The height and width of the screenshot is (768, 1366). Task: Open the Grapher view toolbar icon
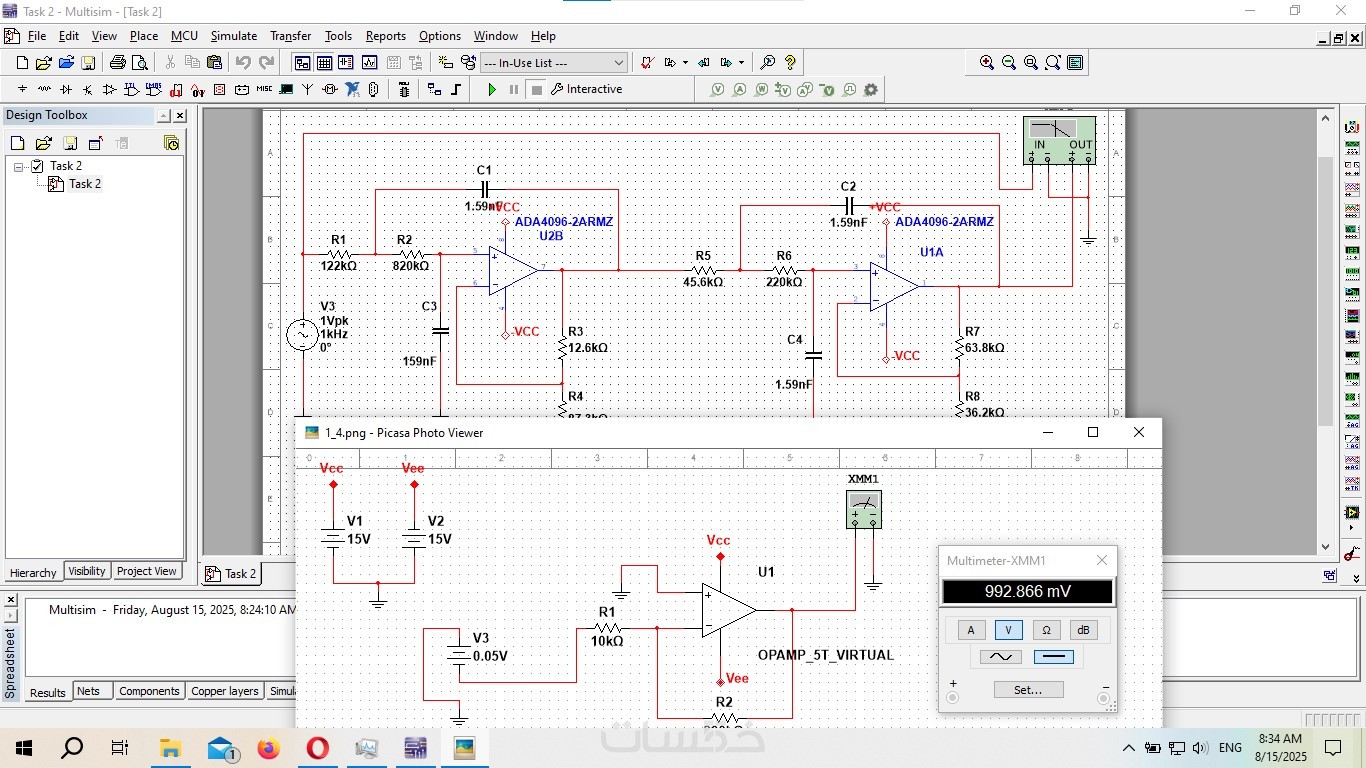click(369, 63)
